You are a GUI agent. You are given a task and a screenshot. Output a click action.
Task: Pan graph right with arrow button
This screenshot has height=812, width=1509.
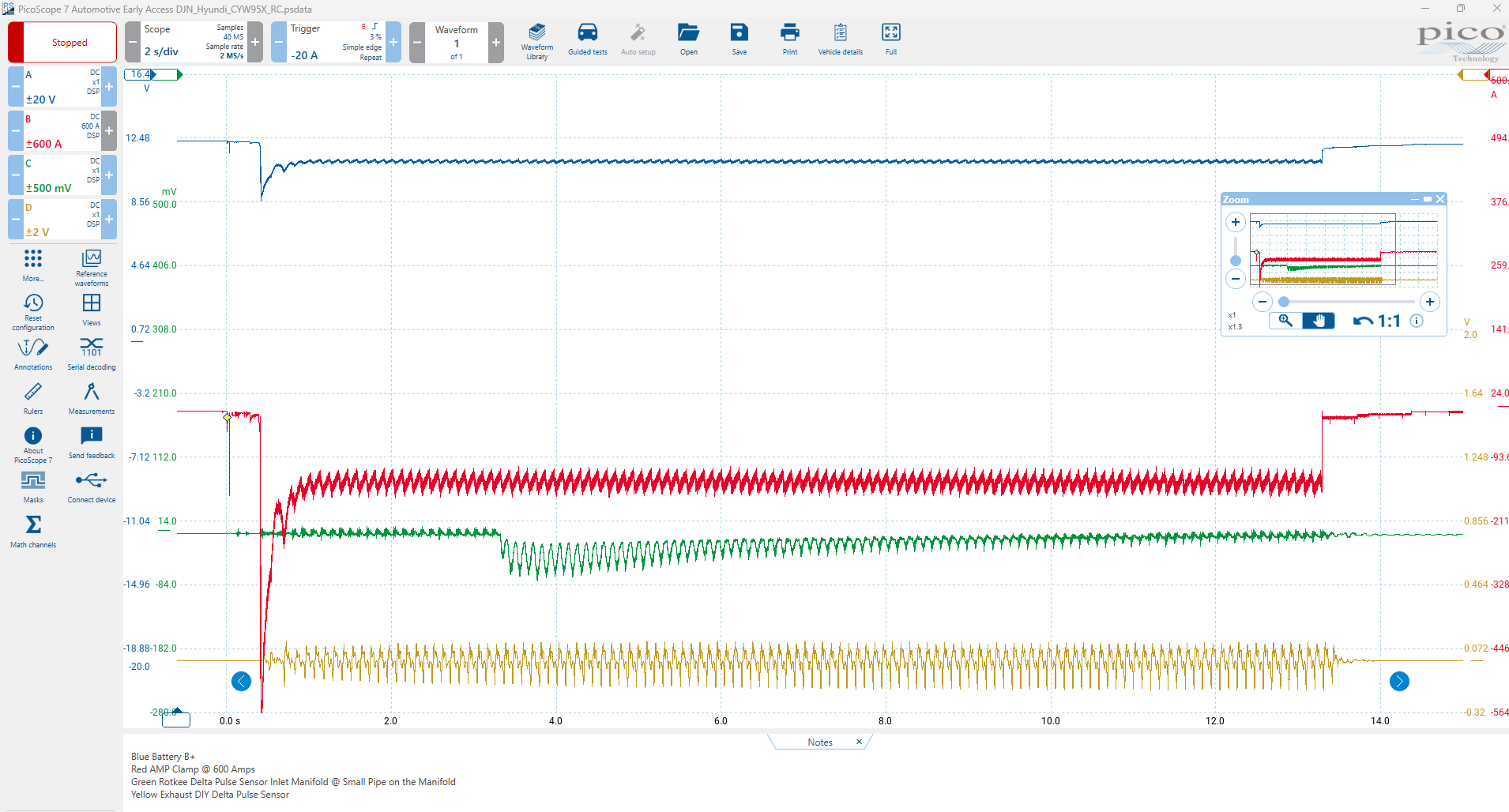click(1399, 681)
